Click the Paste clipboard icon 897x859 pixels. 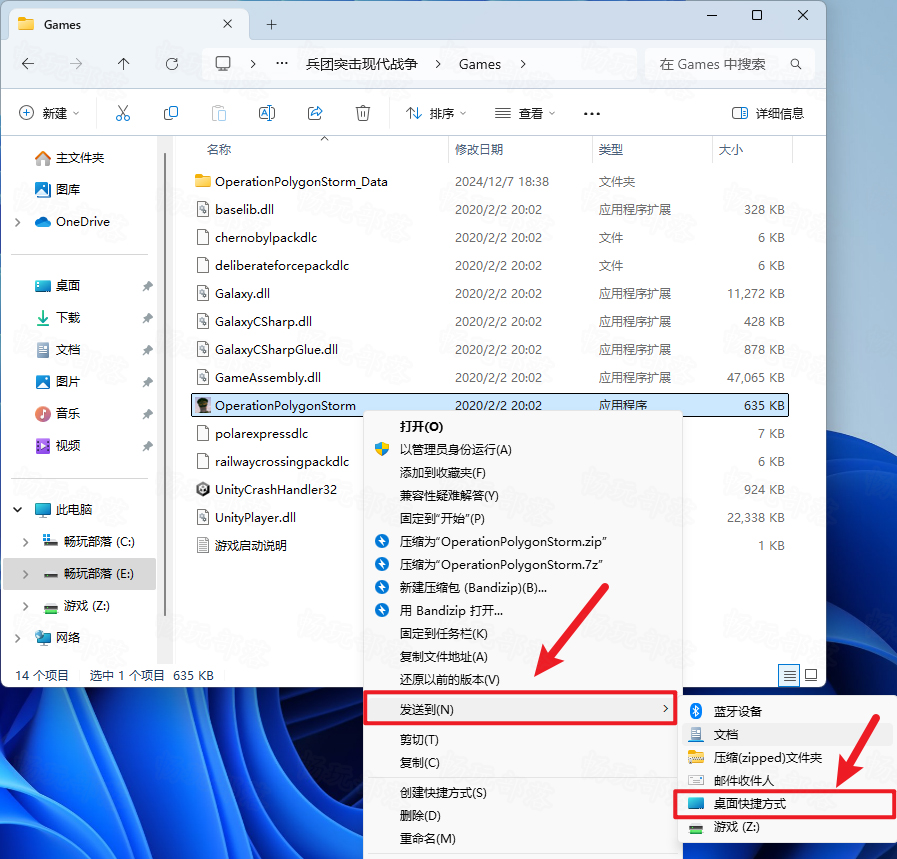[219, 113]
